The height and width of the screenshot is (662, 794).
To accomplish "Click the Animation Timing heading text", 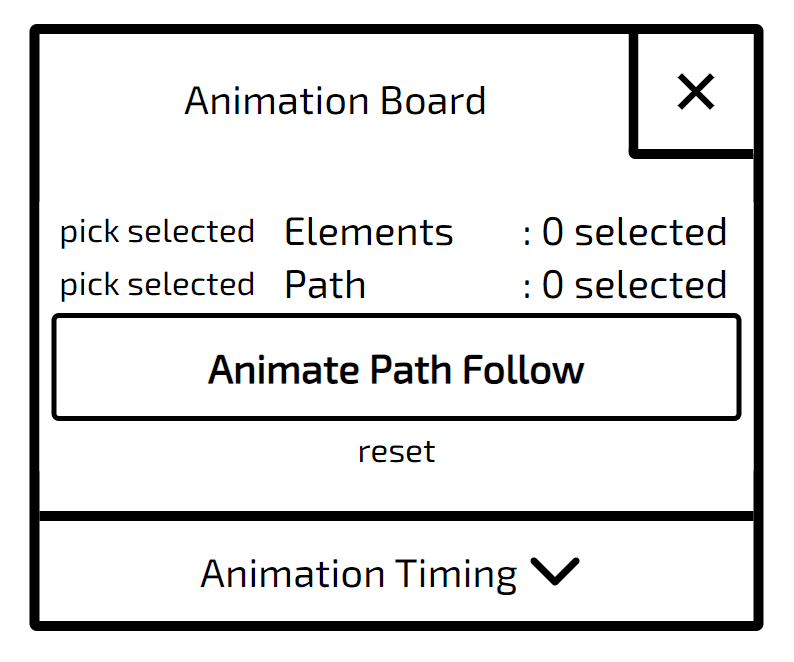I will pos(359,574).
